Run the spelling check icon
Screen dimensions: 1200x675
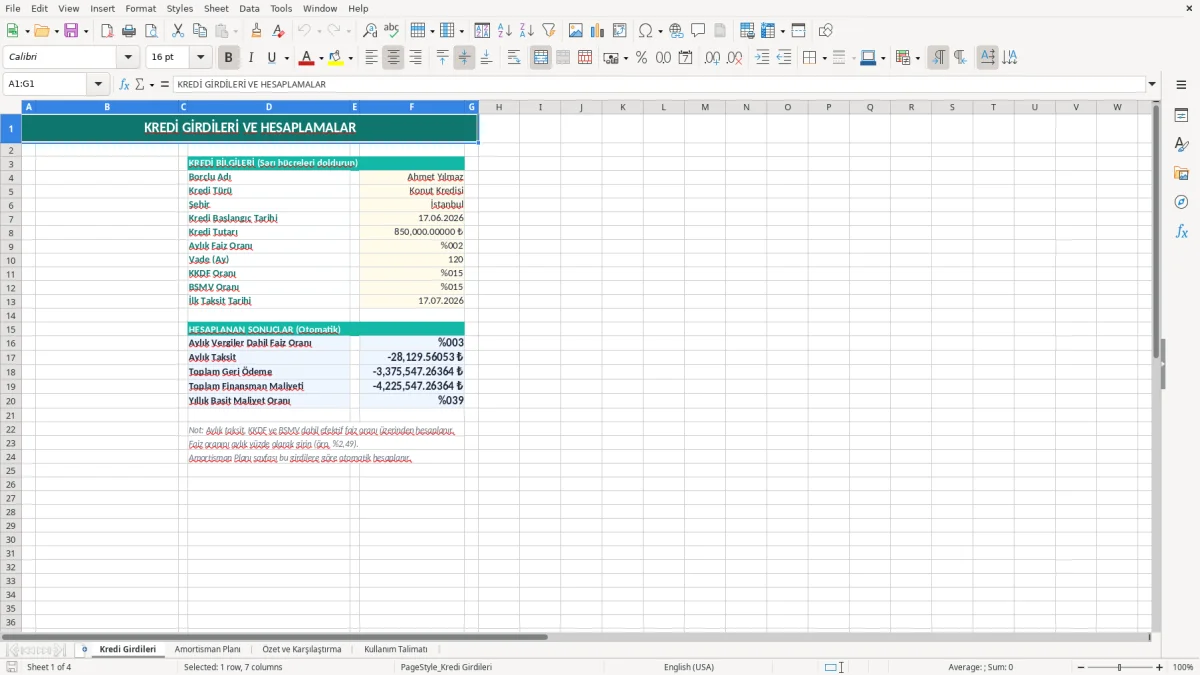coord(392,31)
